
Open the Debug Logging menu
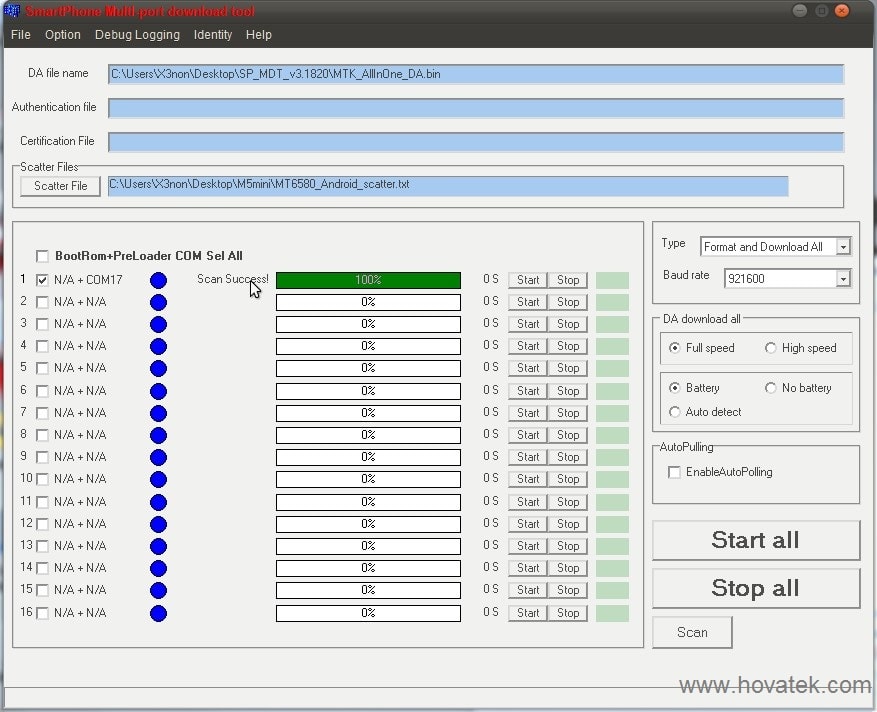pyautogui.click(x=137, y=34)
